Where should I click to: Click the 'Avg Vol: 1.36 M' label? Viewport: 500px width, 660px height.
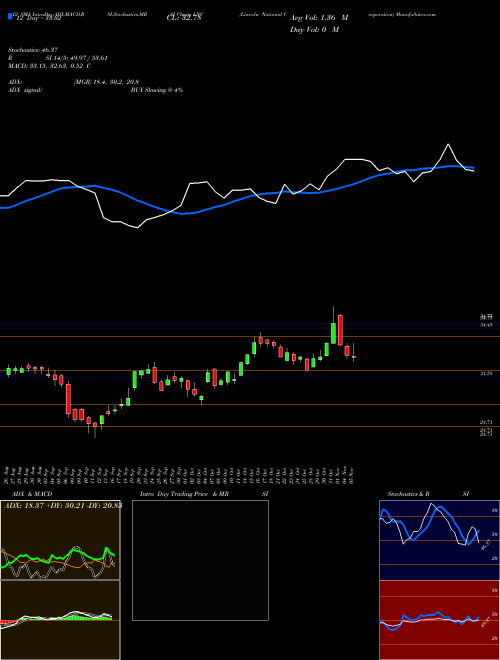(319, 18)
